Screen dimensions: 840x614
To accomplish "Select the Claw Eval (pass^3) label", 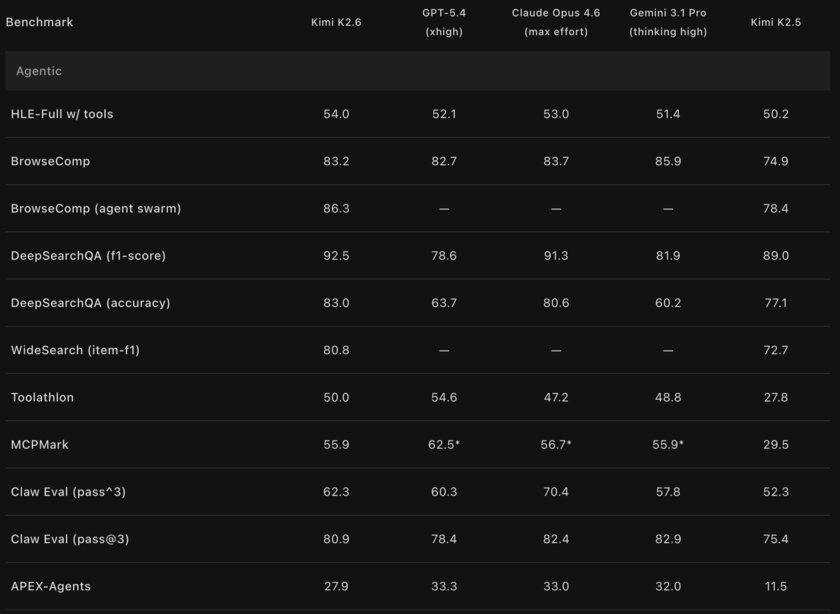I will pos(70,492).
